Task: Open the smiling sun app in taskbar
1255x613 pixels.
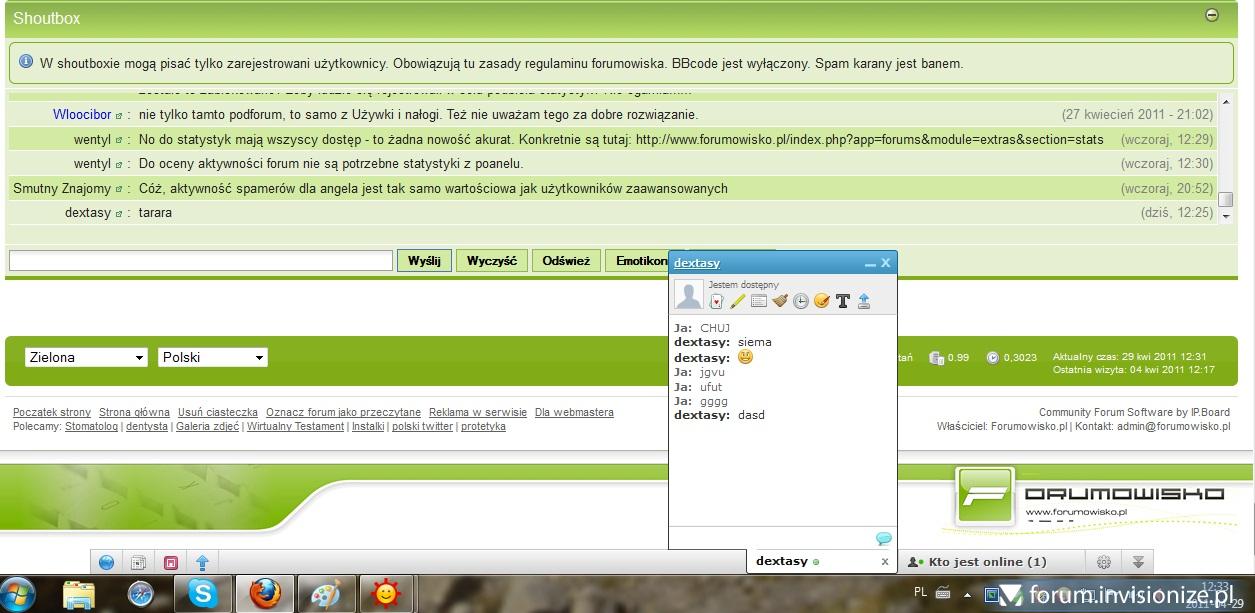Action: coord(385,594)
